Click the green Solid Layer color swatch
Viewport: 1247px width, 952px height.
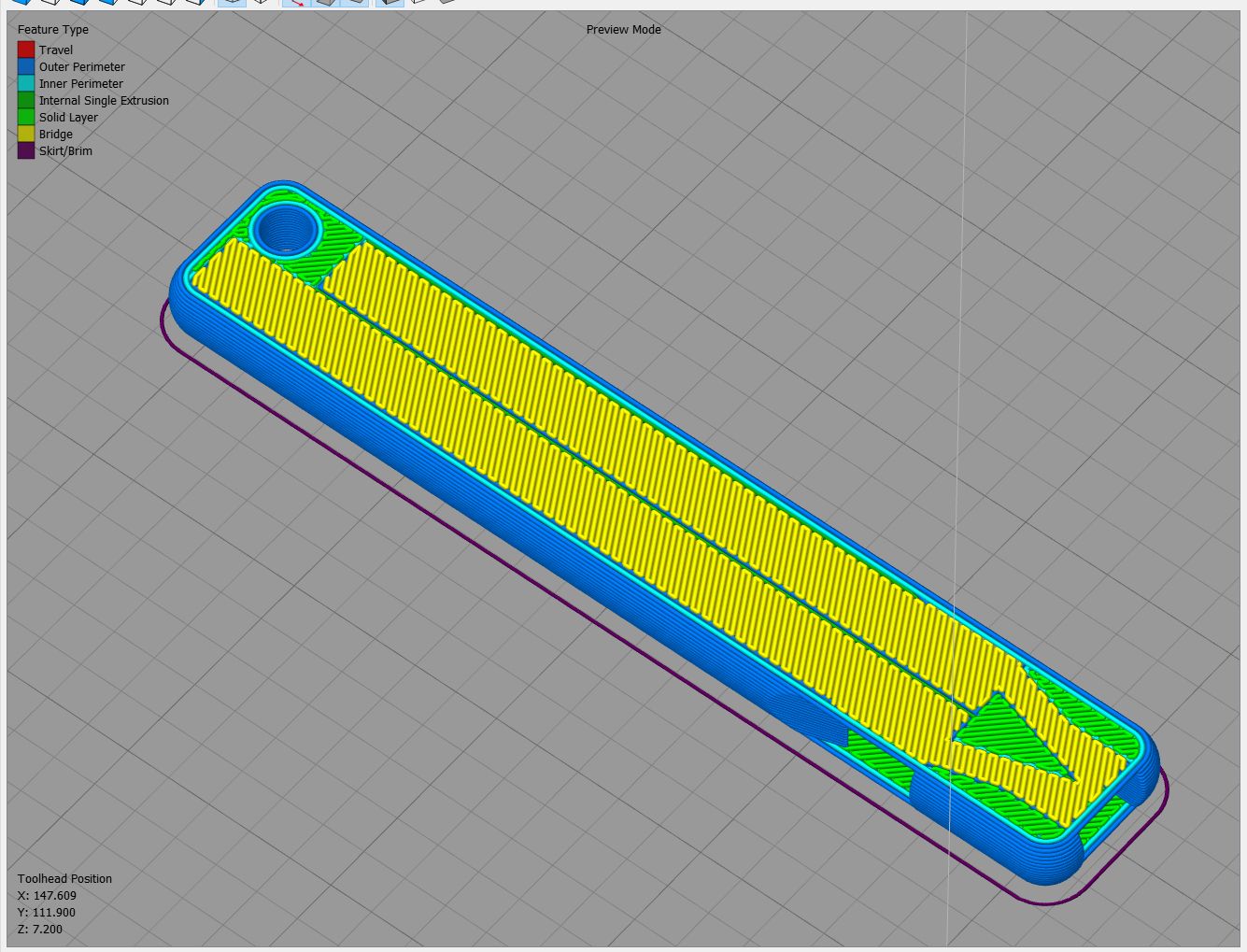point(26,117)
